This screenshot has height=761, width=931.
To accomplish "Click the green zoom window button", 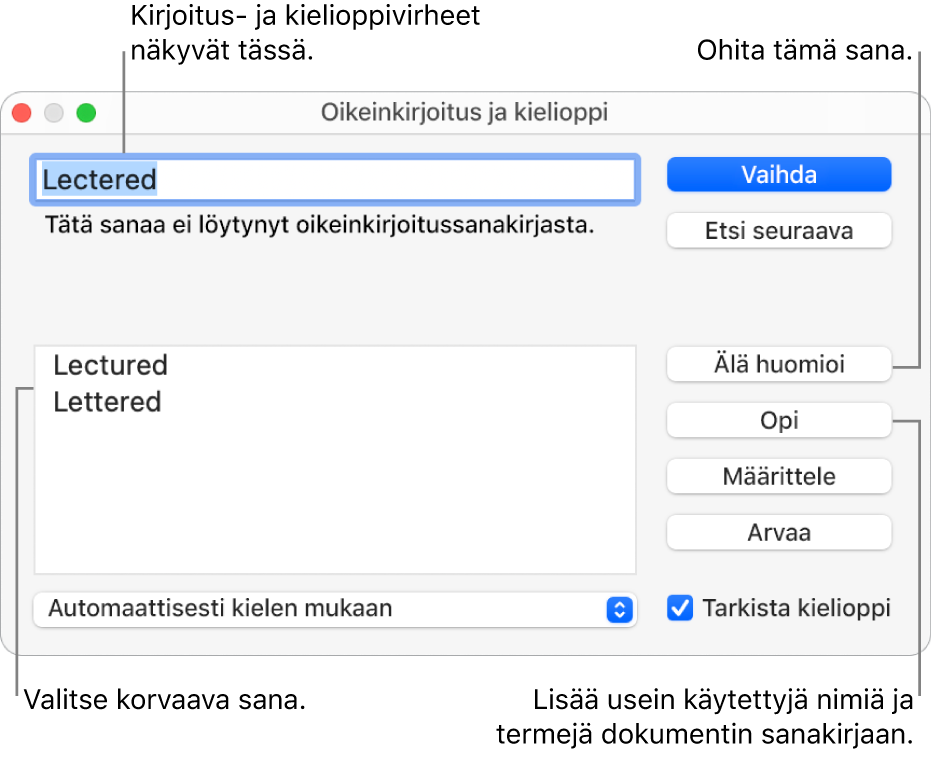I will (x=87, y=113).
